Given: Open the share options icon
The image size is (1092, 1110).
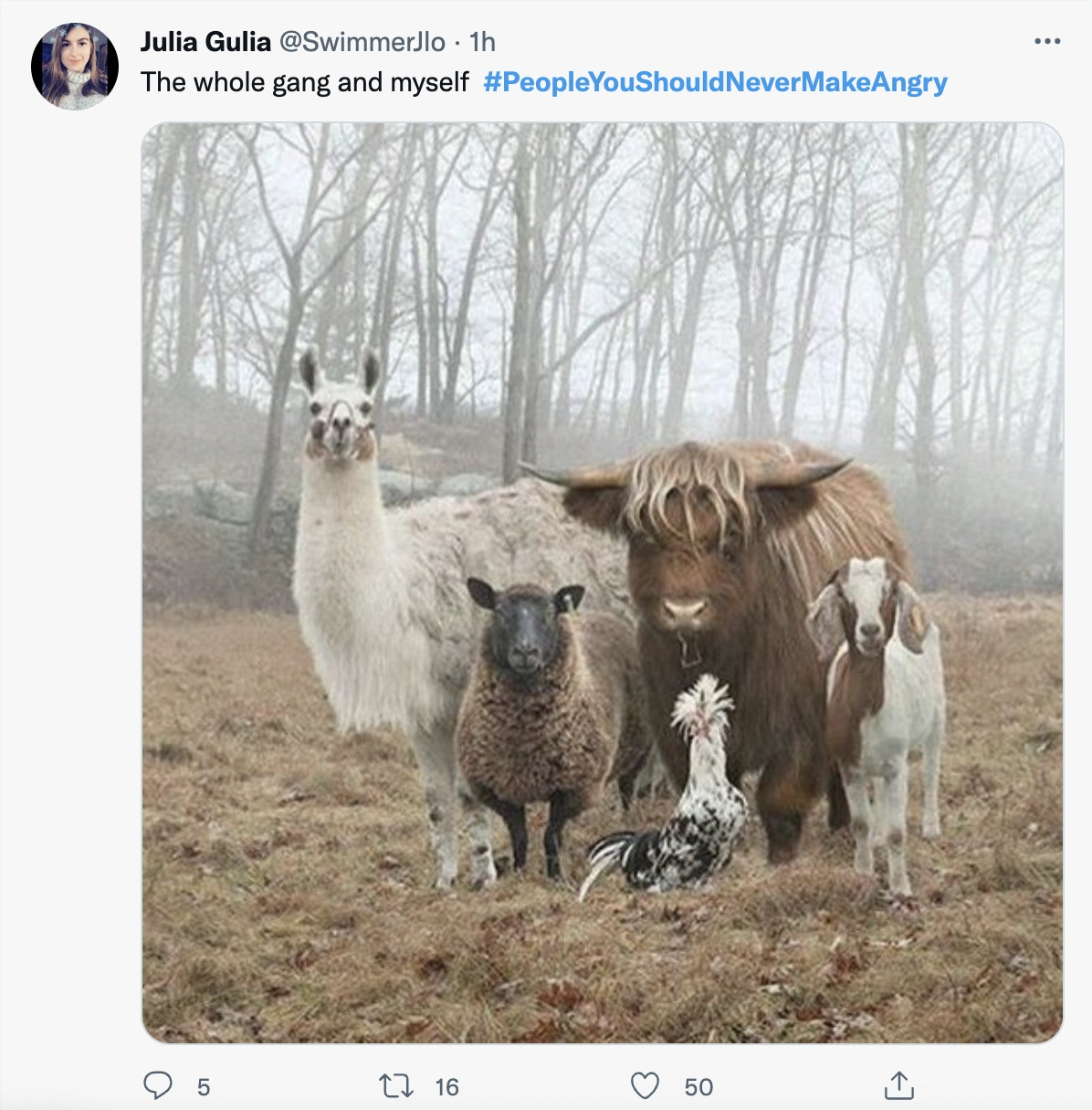Looking at the screenshot, I should [x=898, y=1085].
